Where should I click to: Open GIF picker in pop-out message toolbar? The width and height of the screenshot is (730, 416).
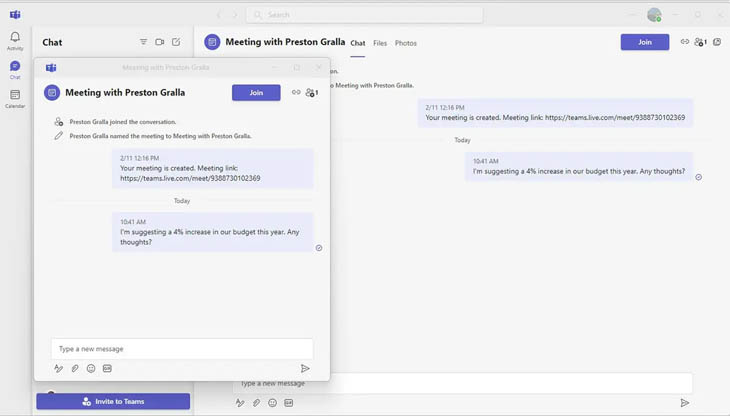pos(107,368)
